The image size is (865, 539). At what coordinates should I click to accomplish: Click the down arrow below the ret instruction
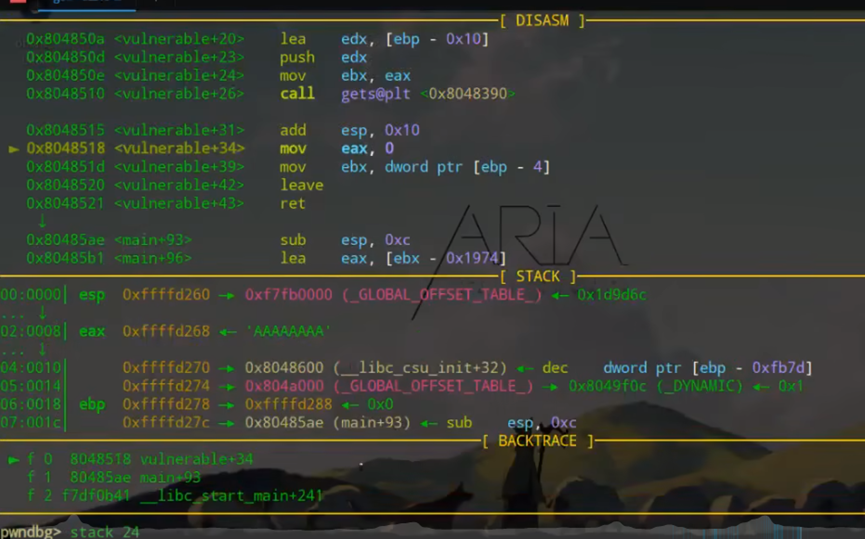tap(42, 221)
